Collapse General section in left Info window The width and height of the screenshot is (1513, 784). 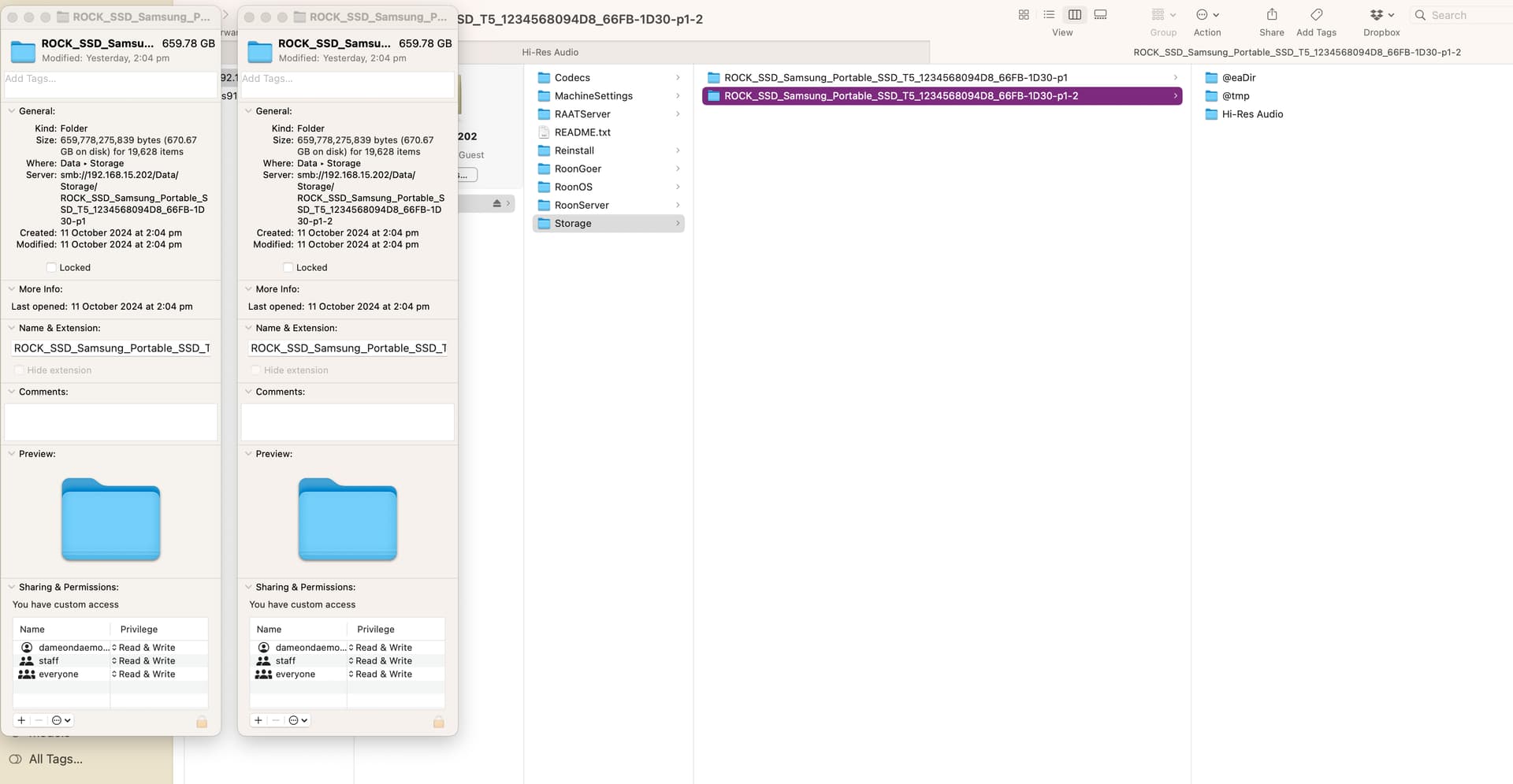[12, 111]
